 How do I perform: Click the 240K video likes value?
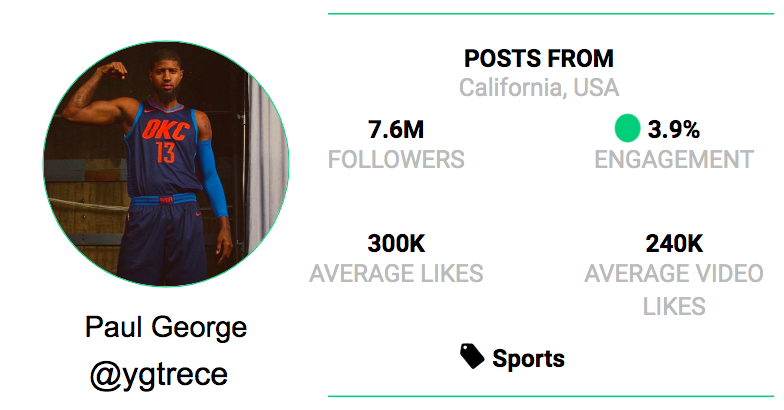674,243
